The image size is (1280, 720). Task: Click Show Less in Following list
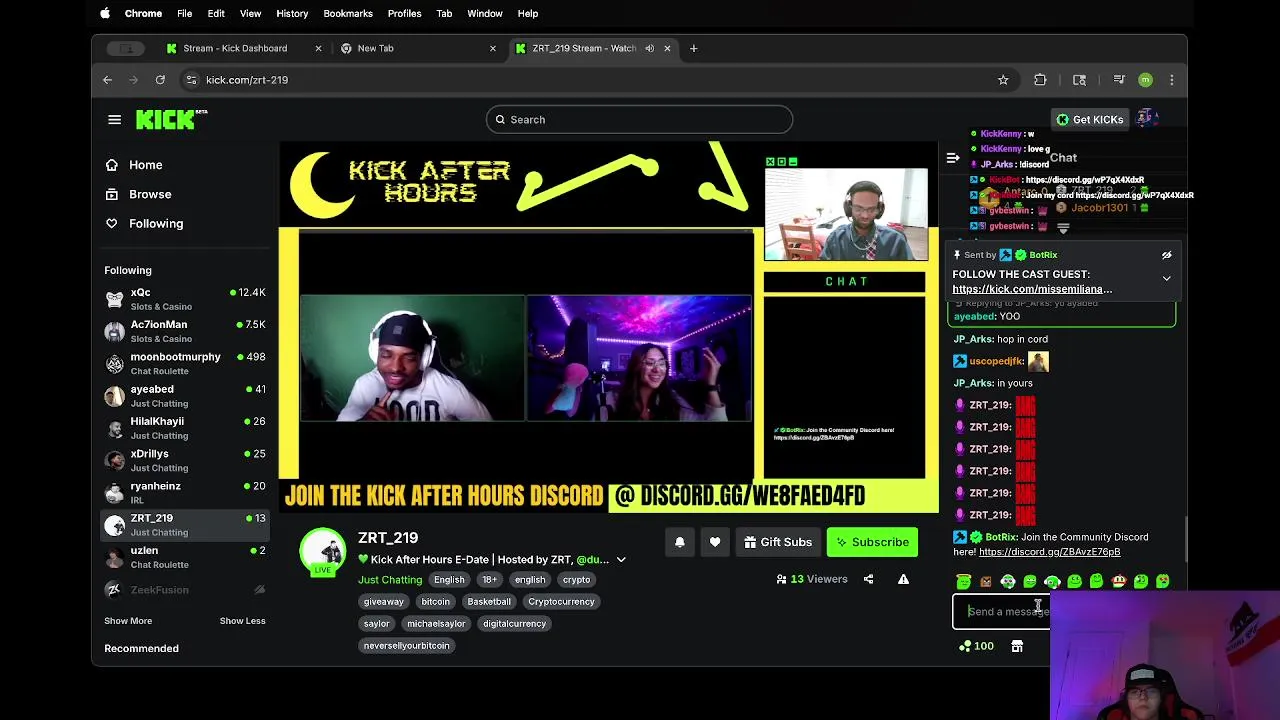point(243,621)
